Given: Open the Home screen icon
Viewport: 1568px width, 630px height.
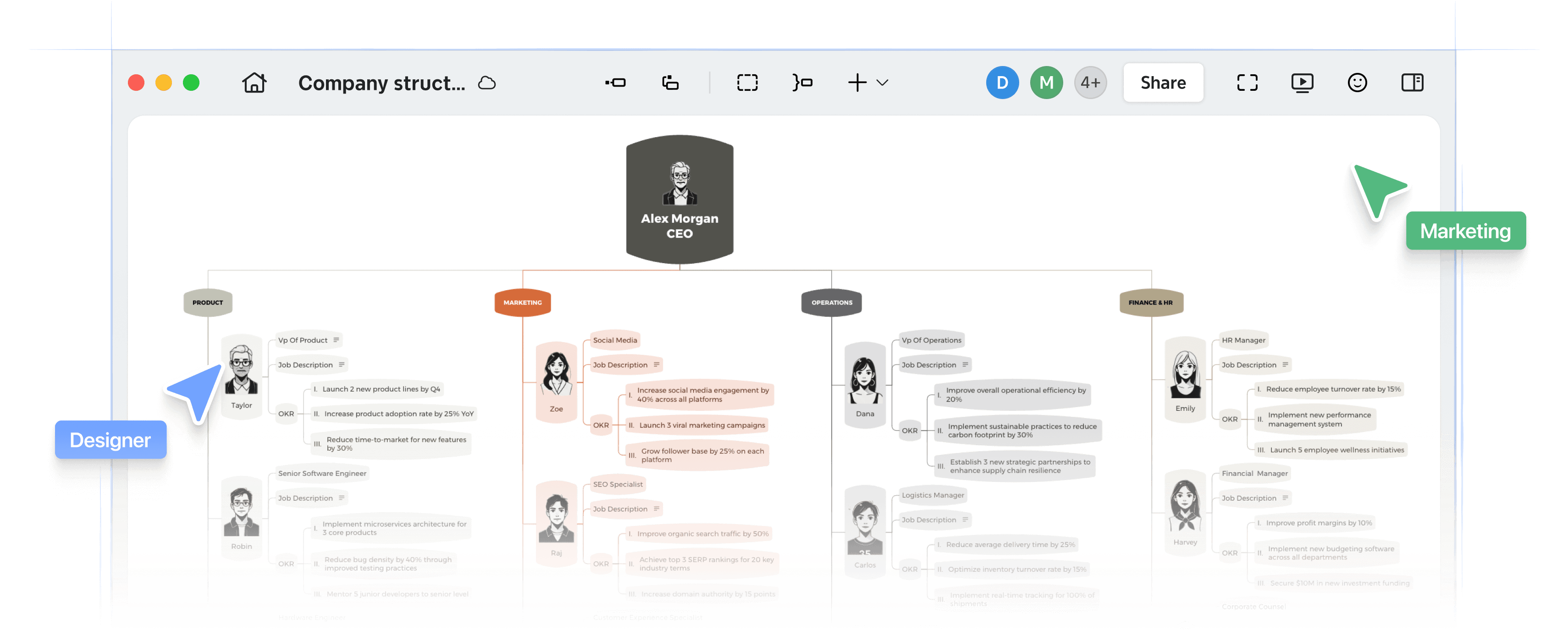Looking at the screenshot, I should [x=254, y=82].
